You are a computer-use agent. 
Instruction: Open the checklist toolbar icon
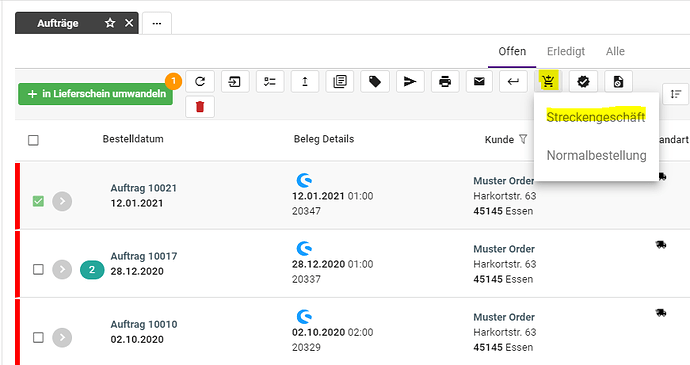click(270, 81)
